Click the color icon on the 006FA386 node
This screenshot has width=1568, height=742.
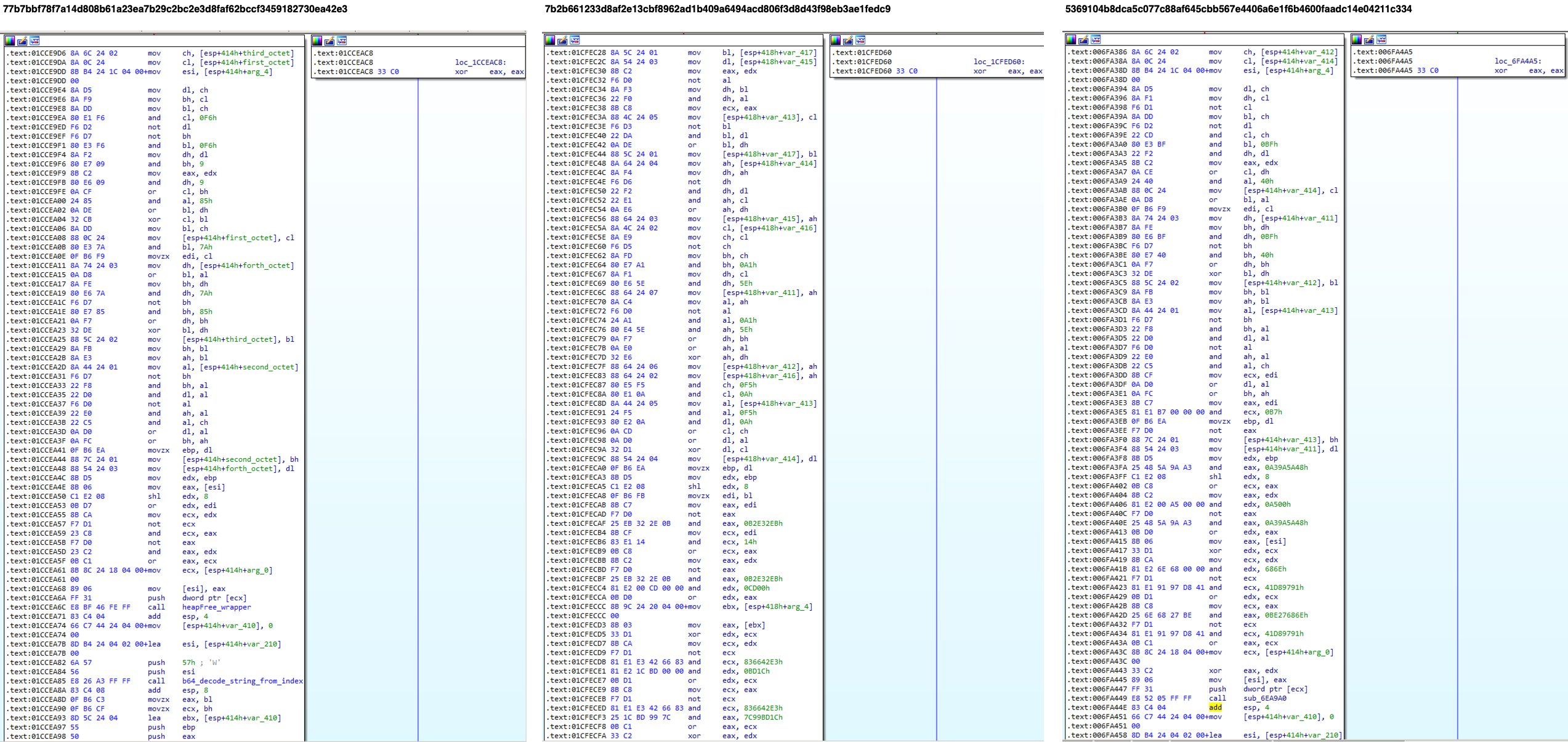point(1071,39)
